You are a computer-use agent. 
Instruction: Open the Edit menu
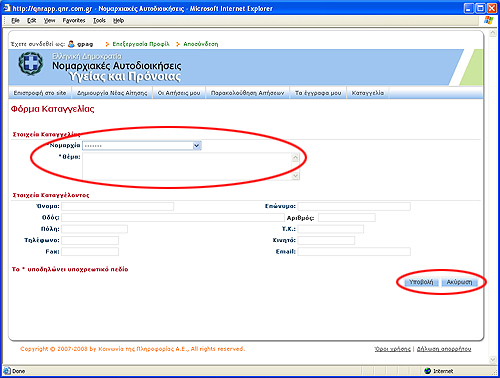[31, 21]
